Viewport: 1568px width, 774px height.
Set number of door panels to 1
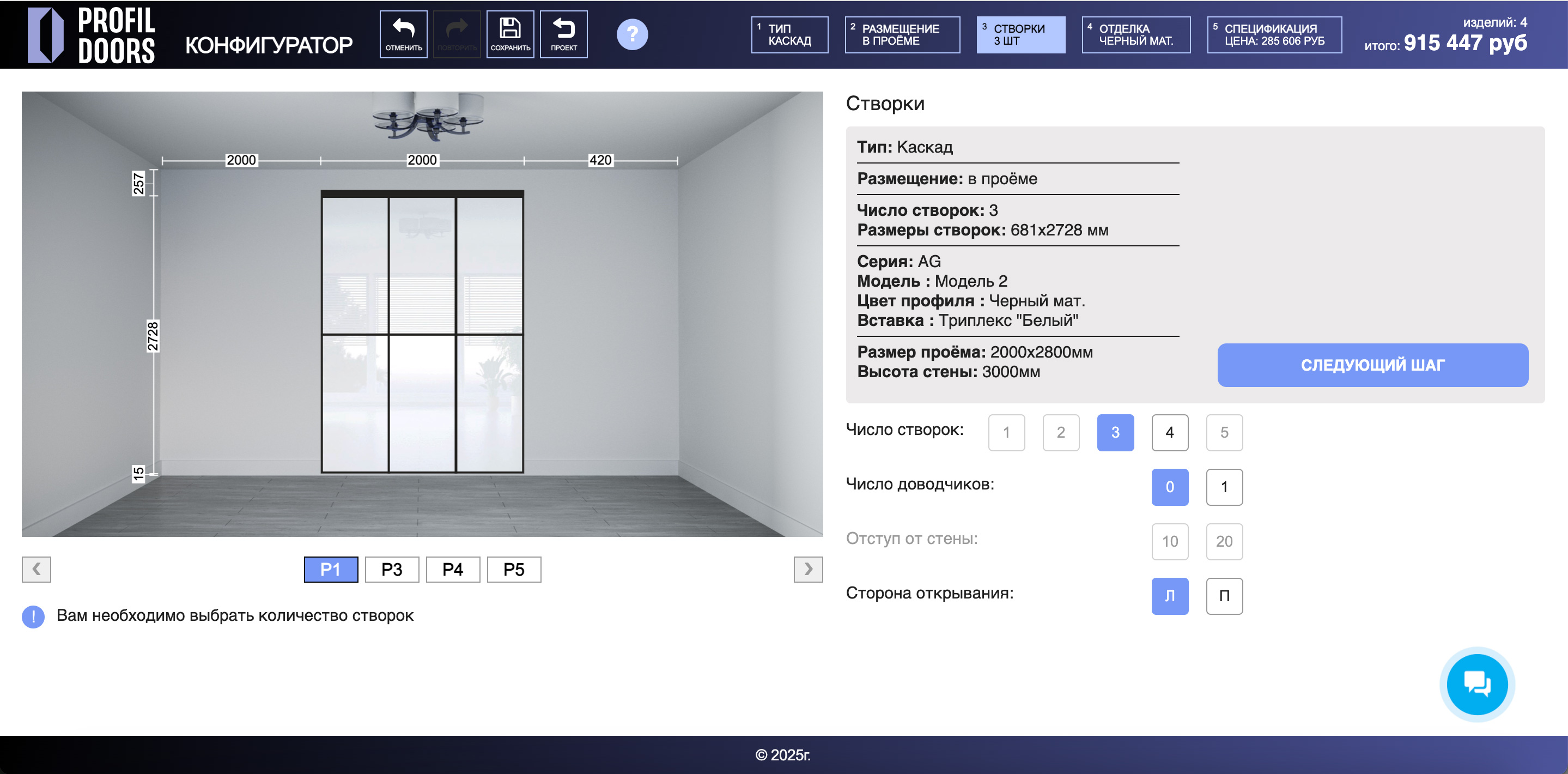pyautogui.click(x=1006, y=432)
